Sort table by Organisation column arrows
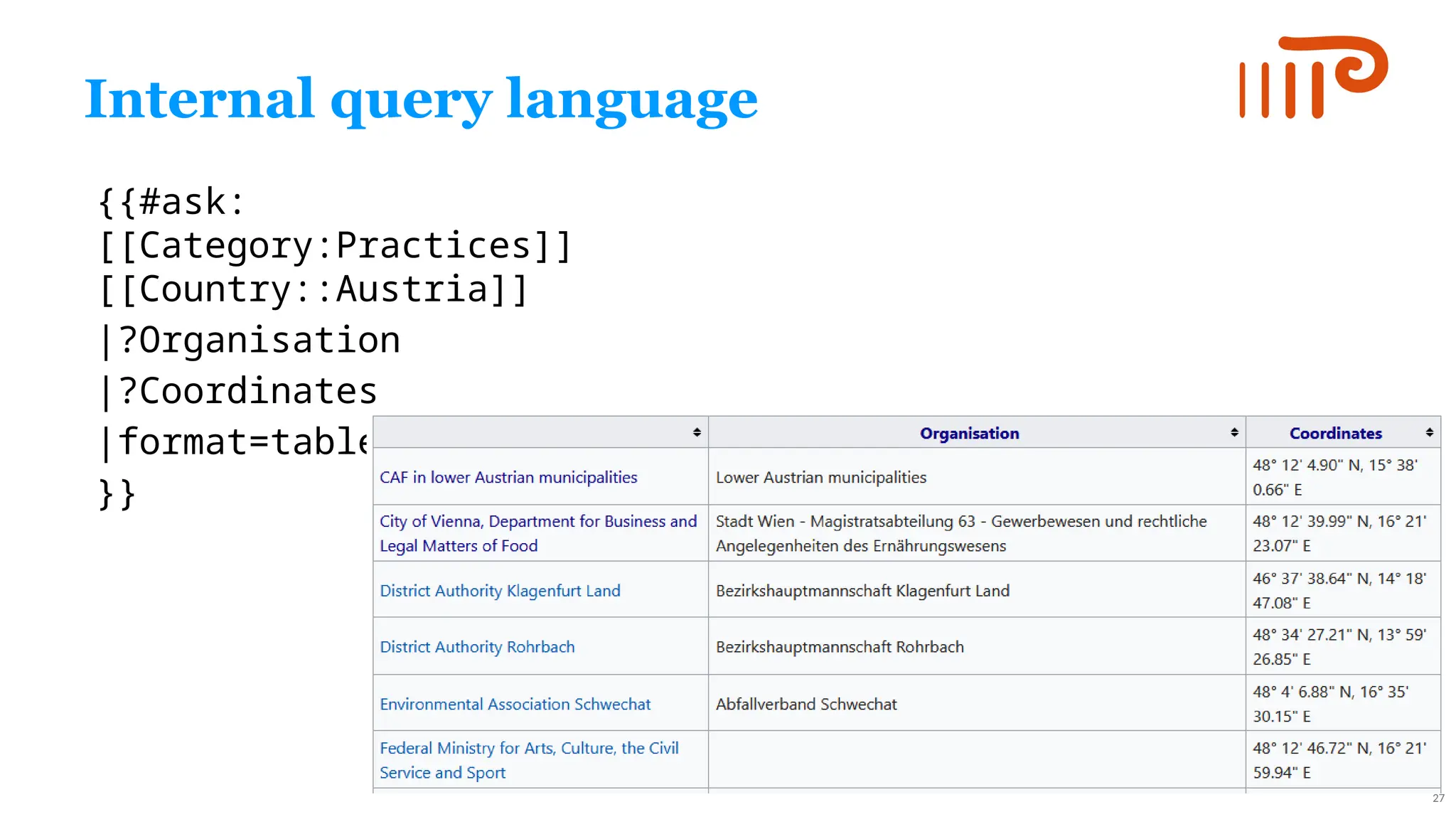 (x=1234, y=432)
